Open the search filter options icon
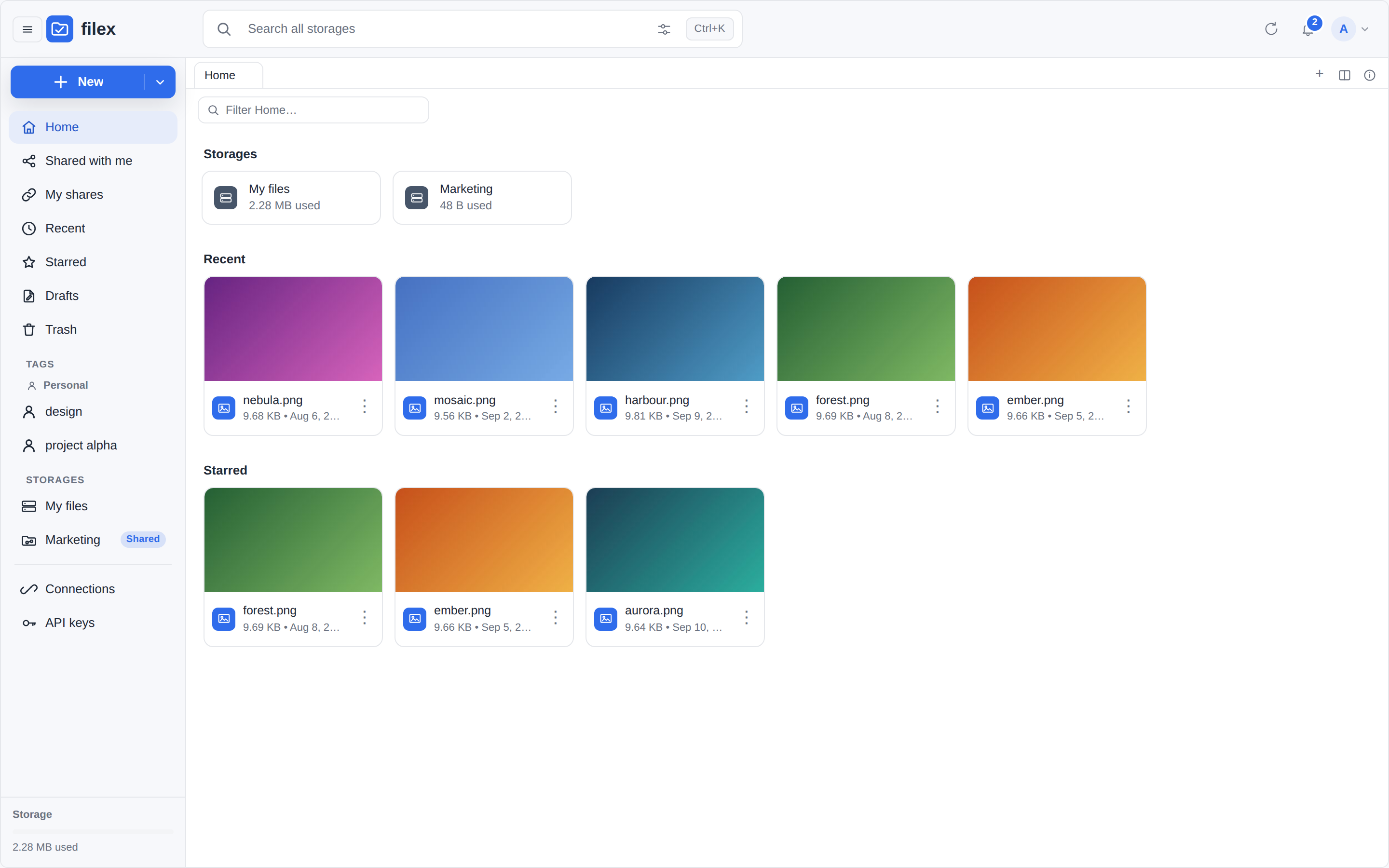The height and width of the screenshot is (868, 1389). point(664,29)
